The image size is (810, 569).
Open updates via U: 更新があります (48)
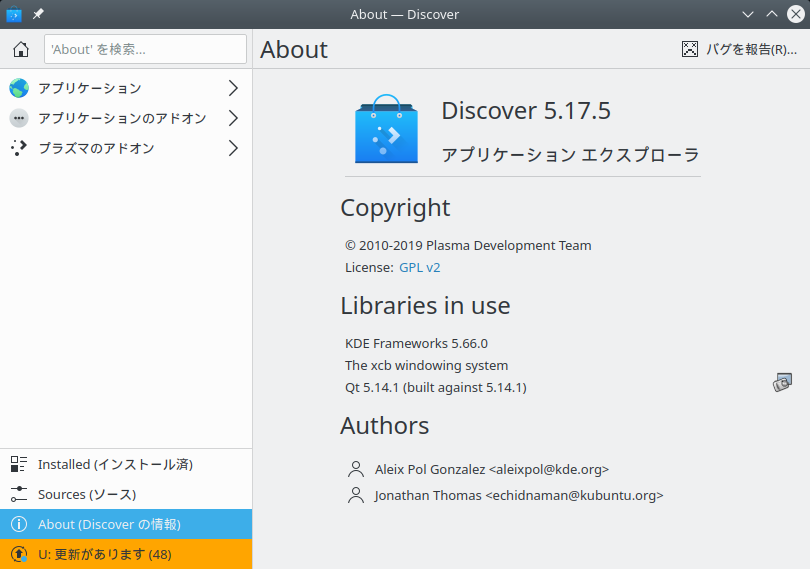tap(126, 554)
